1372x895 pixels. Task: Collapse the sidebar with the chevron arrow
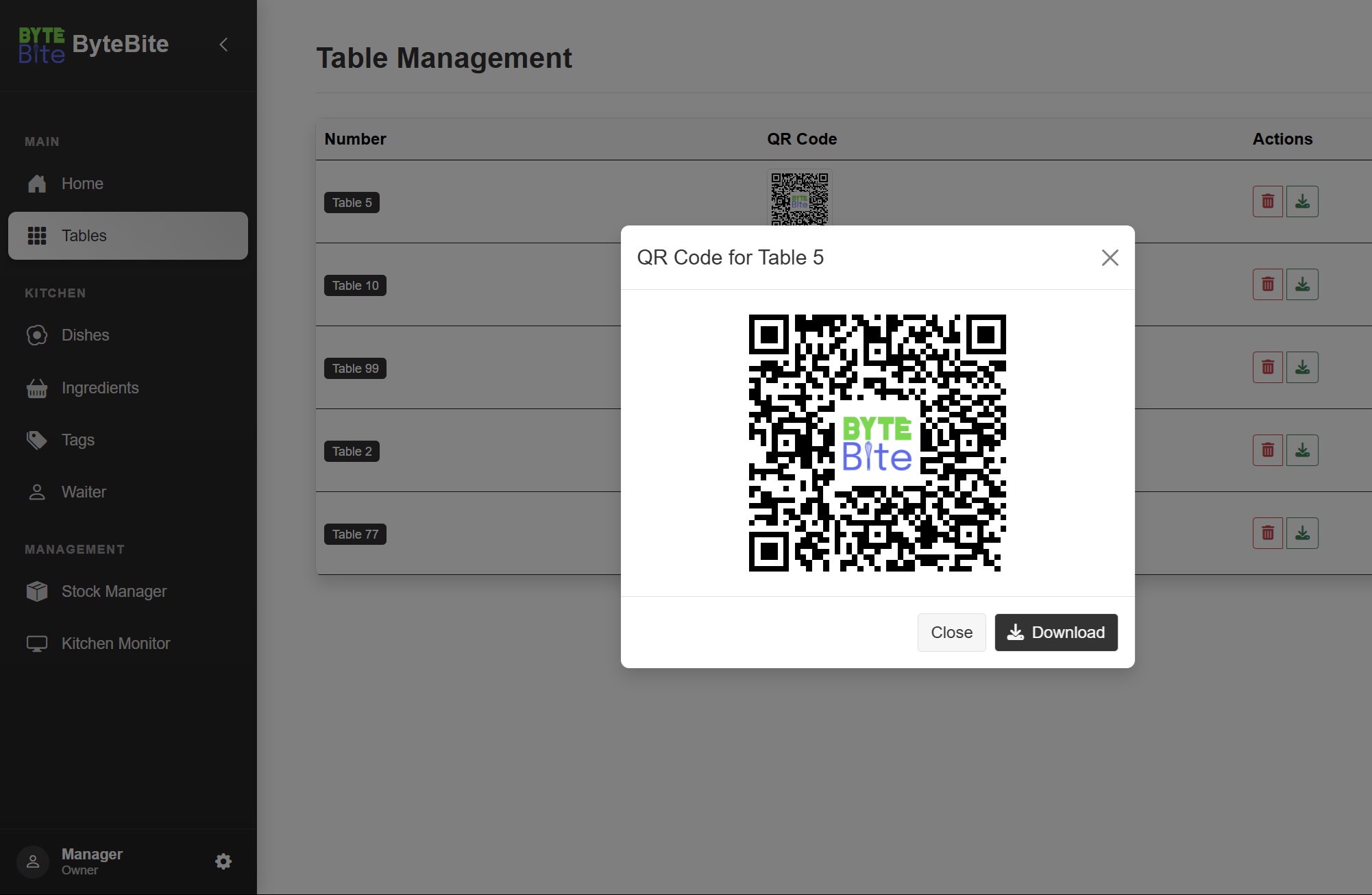point(223,45)
